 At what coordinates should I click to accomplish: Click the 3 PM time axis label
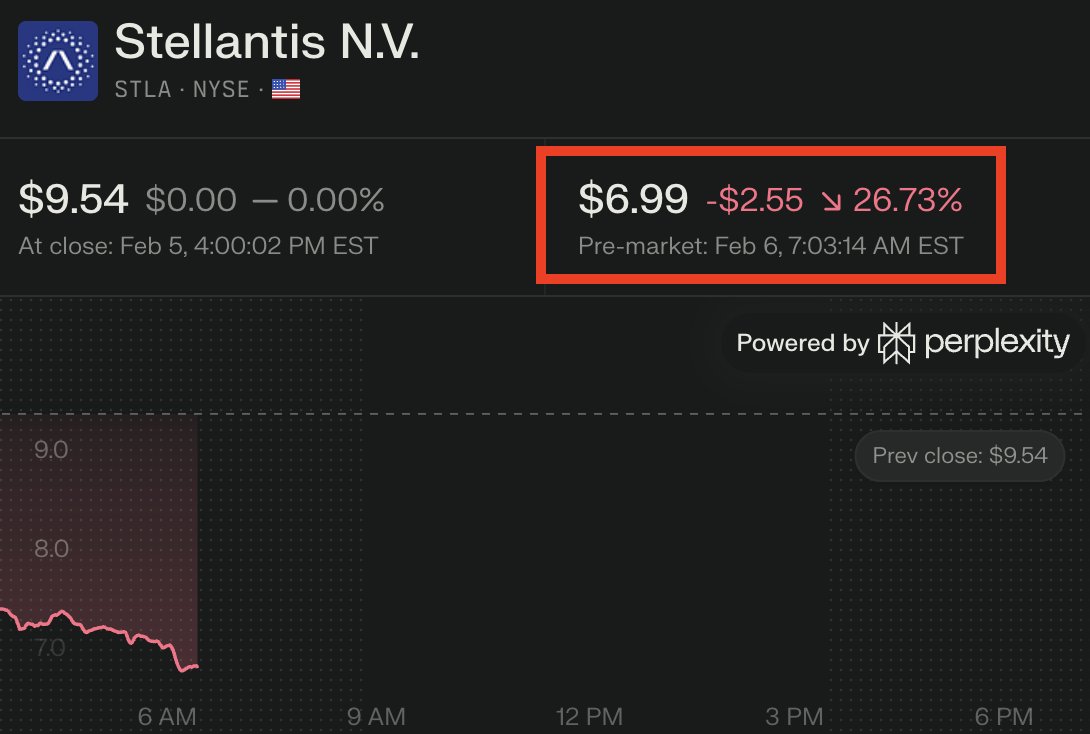click(x=795, y=716)
